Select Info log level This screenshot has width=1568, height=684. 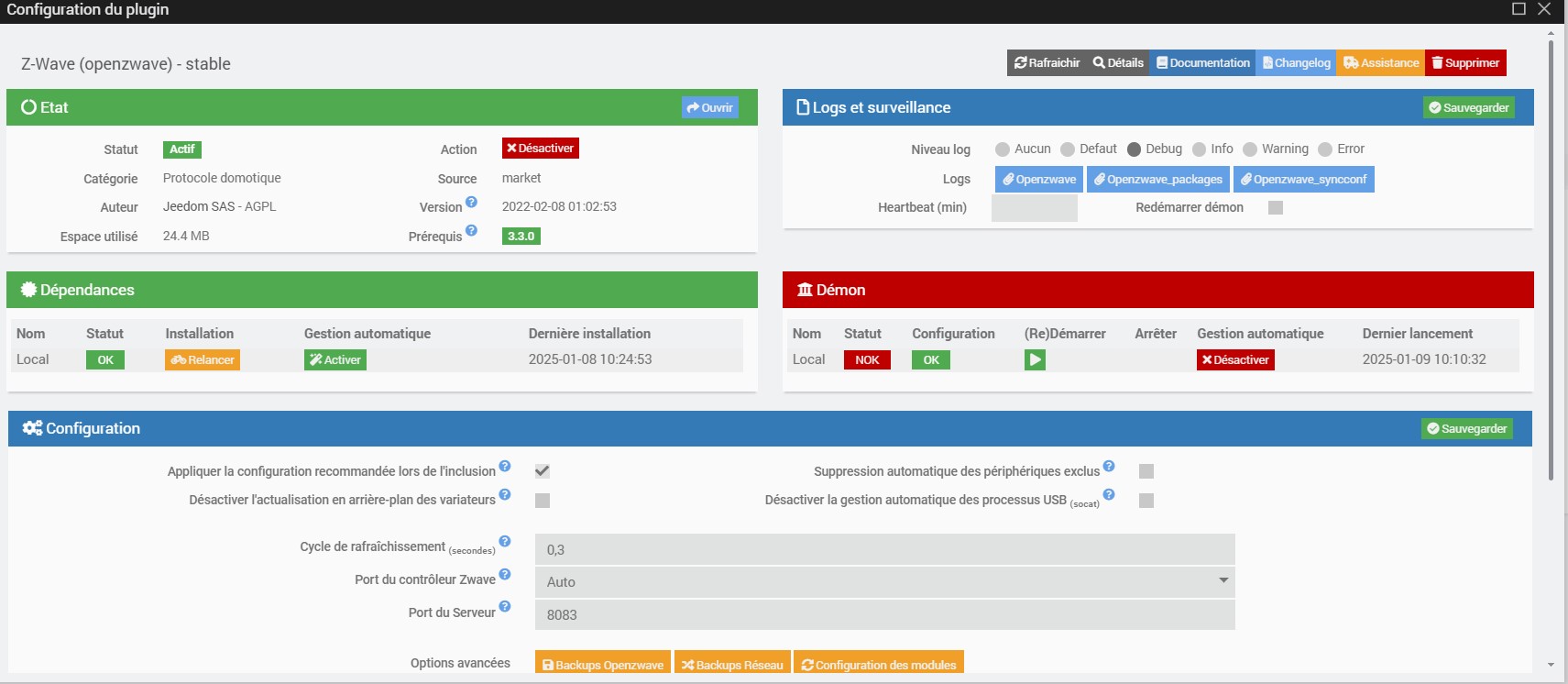[1199, 149]
